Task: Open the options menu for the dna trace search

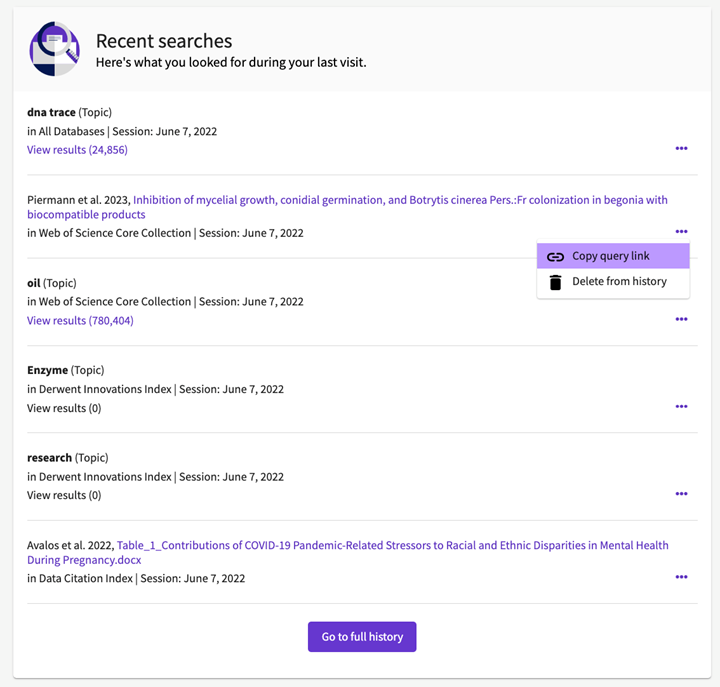Action: pyautogui.click(x=681, y=148)
